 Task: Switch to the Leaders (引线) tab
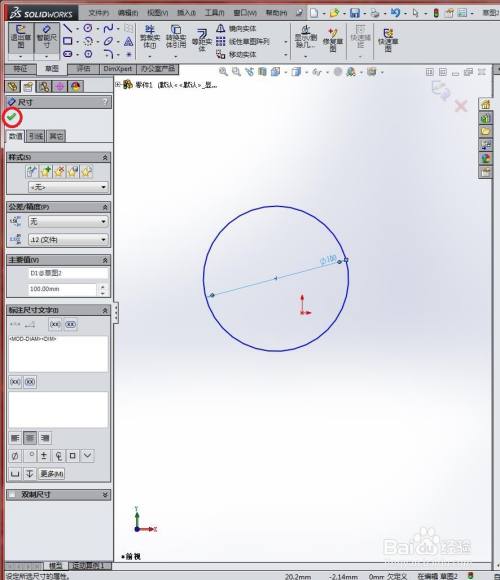click(36, 136)
